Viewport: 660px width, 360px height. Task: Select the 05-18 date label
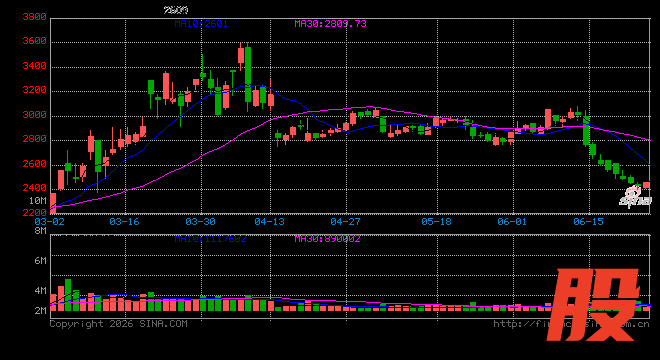[x=436, y=222]
